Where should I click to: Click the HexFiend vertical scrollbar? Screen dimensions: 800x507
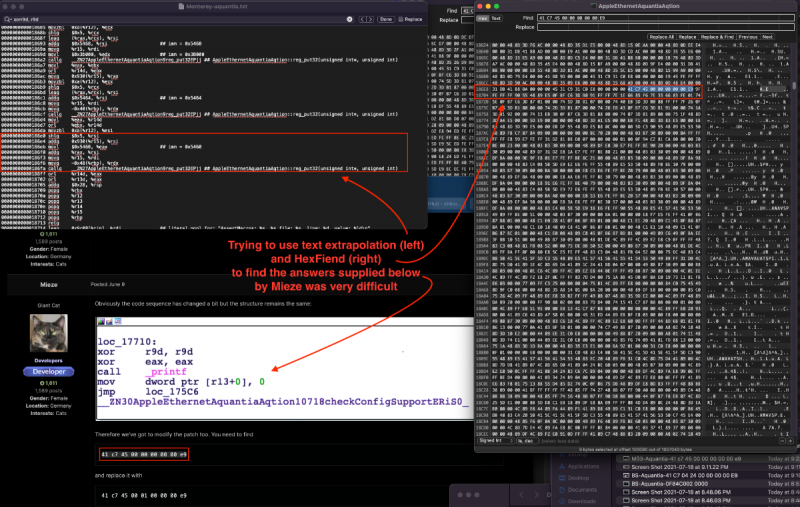794,85
